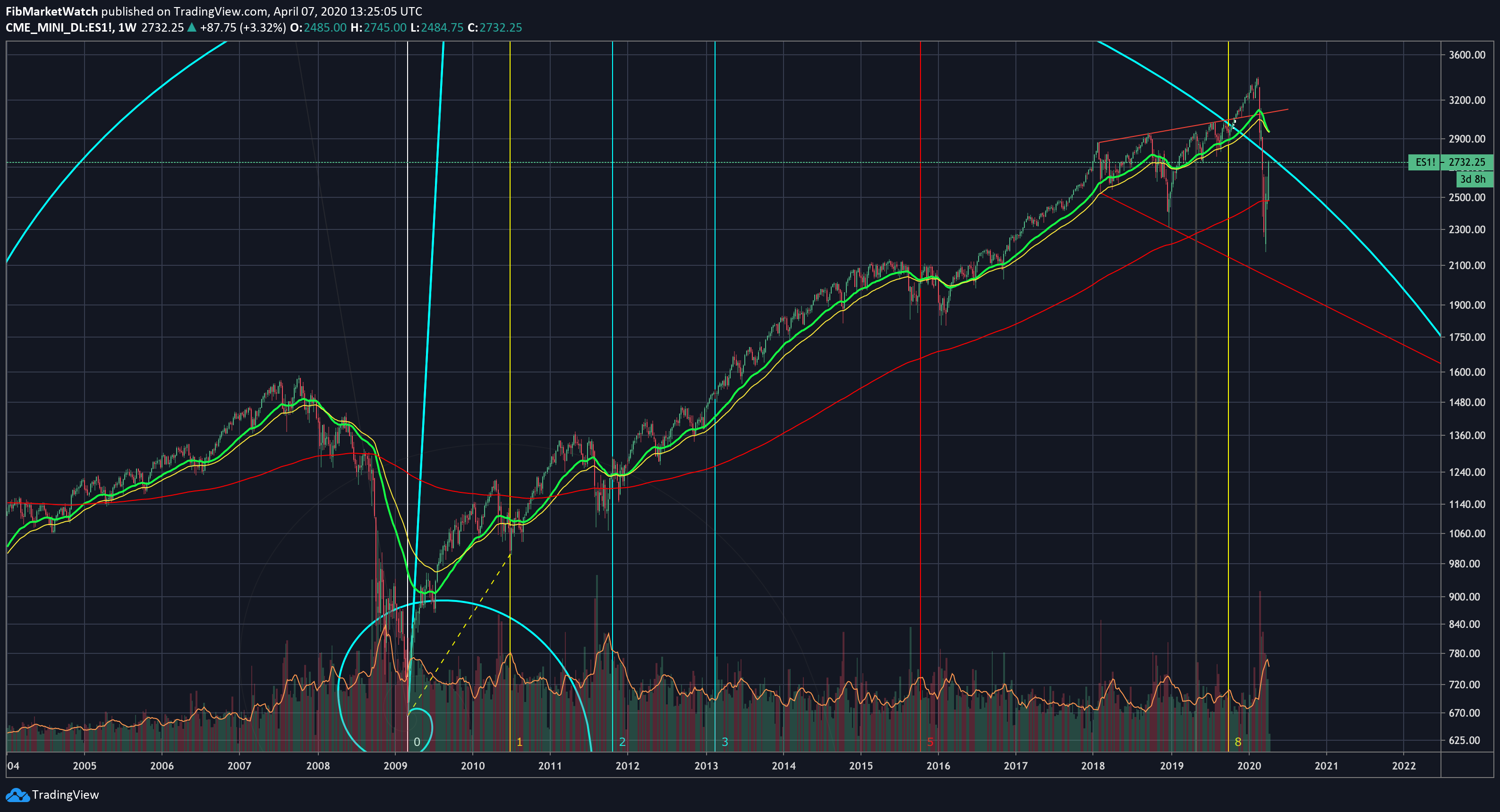Click the 1240.00 price axis label
Screen dimensions: 1500x812
(x=1467, y=472)
